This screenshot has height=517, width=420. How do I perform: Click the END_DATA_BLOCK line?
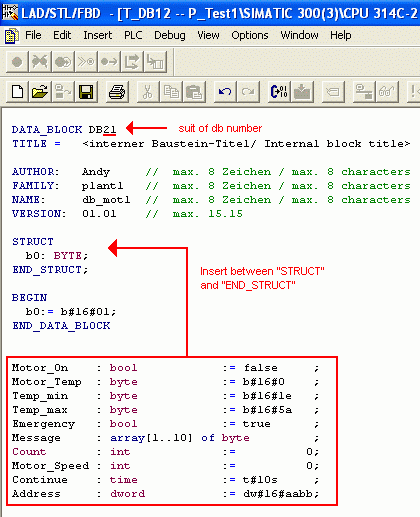[x=61, y=326]
